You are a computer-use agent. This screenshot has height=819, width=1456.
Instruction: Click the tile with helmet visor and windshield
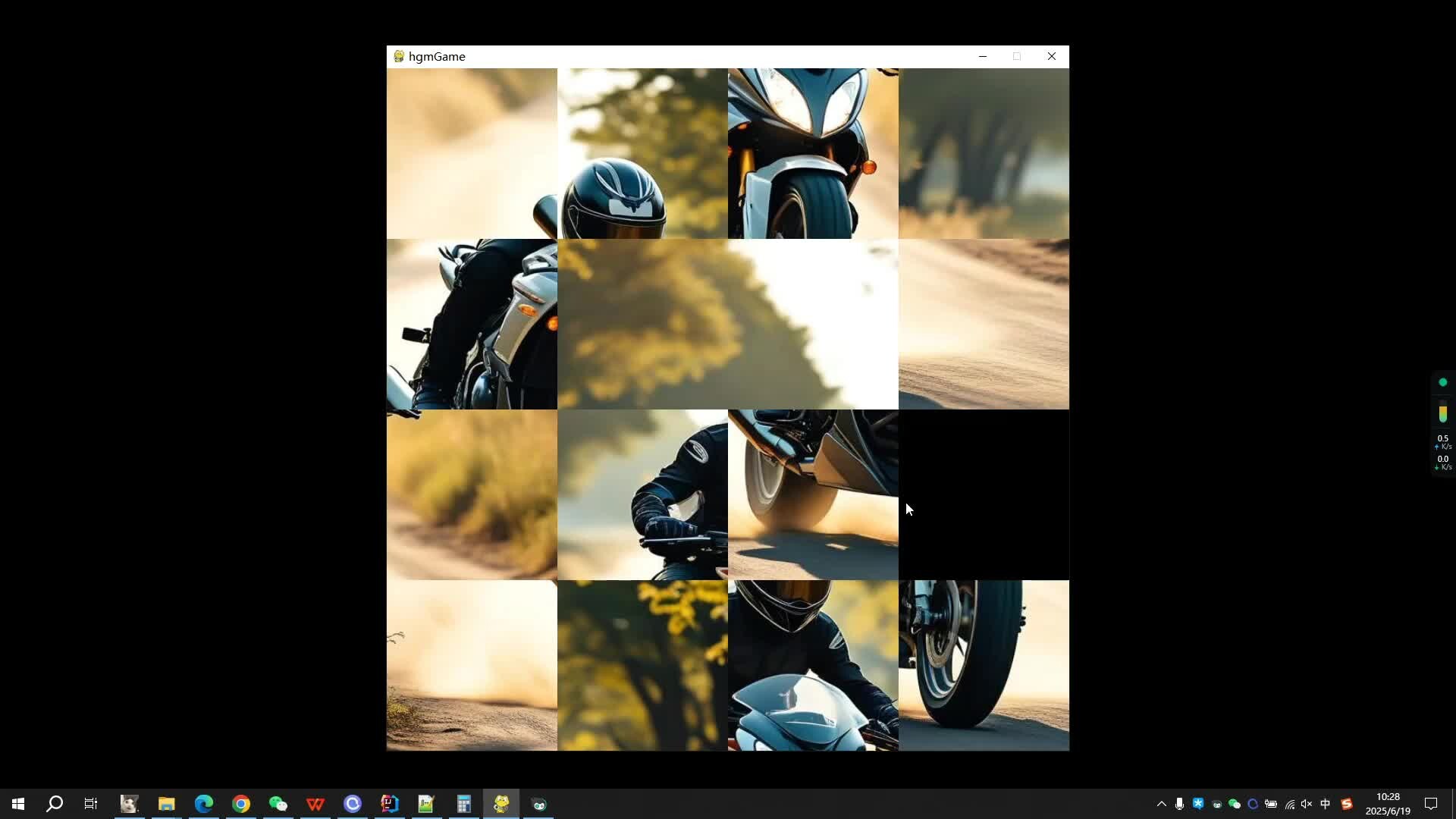[x=813, y=665]
